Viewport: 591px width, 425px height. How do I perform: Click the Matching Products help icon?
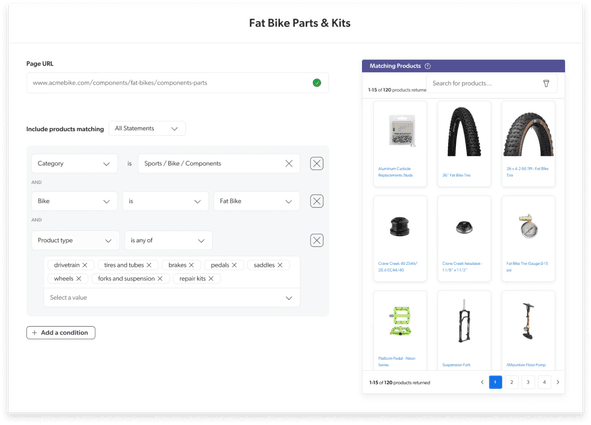428,66
